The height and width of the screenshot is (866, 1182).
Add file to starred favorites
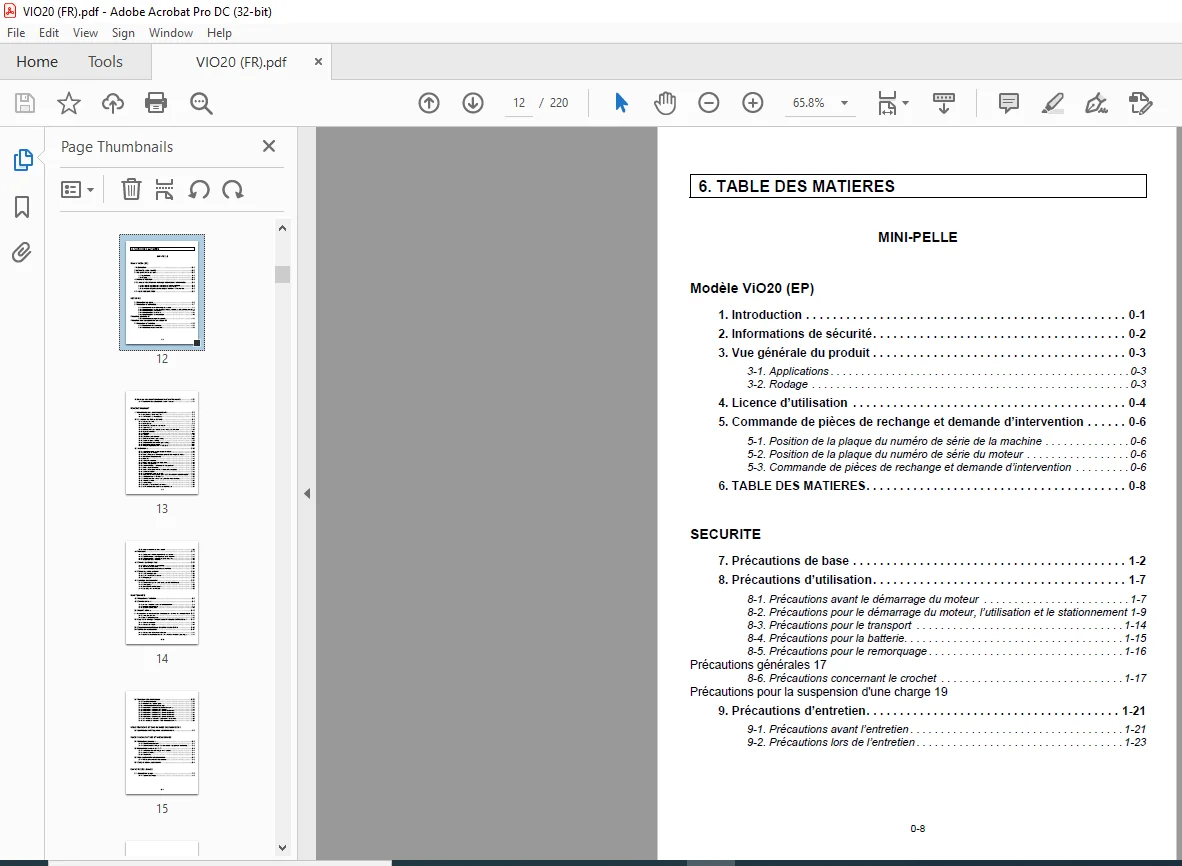(x=69, y=103)
